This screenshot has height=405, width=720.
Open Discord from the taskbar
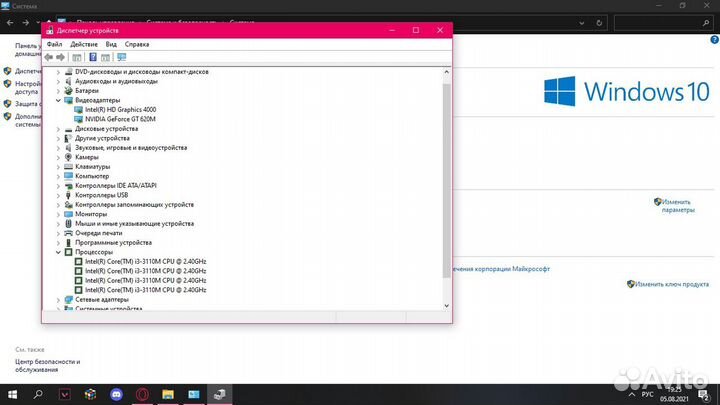(x=117, y=395)
